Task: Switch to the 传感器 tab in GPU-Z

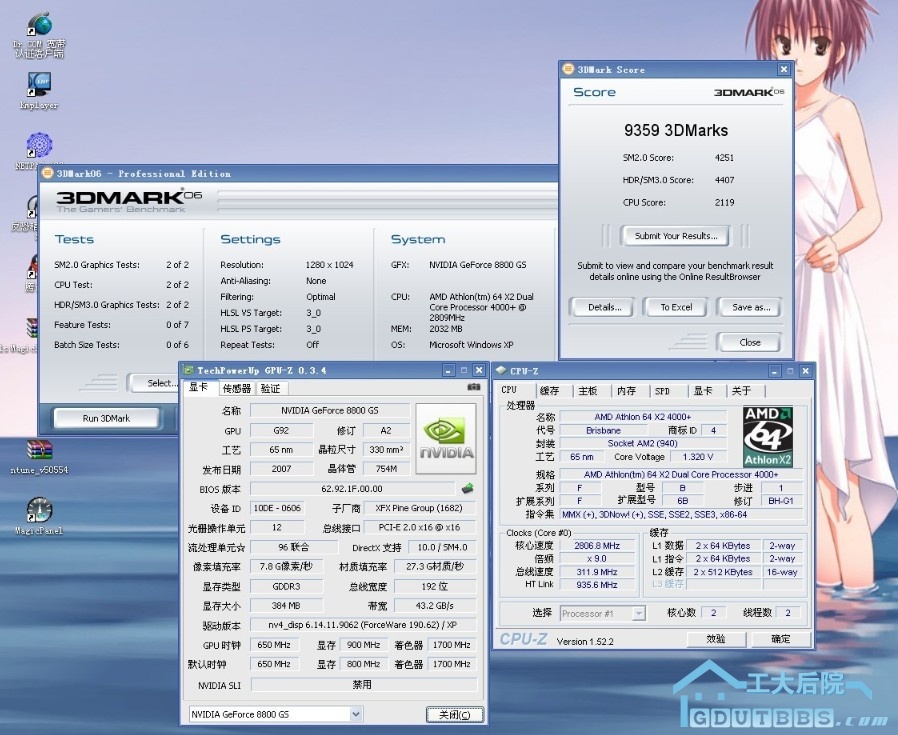Action: click(x=236, y=389)
